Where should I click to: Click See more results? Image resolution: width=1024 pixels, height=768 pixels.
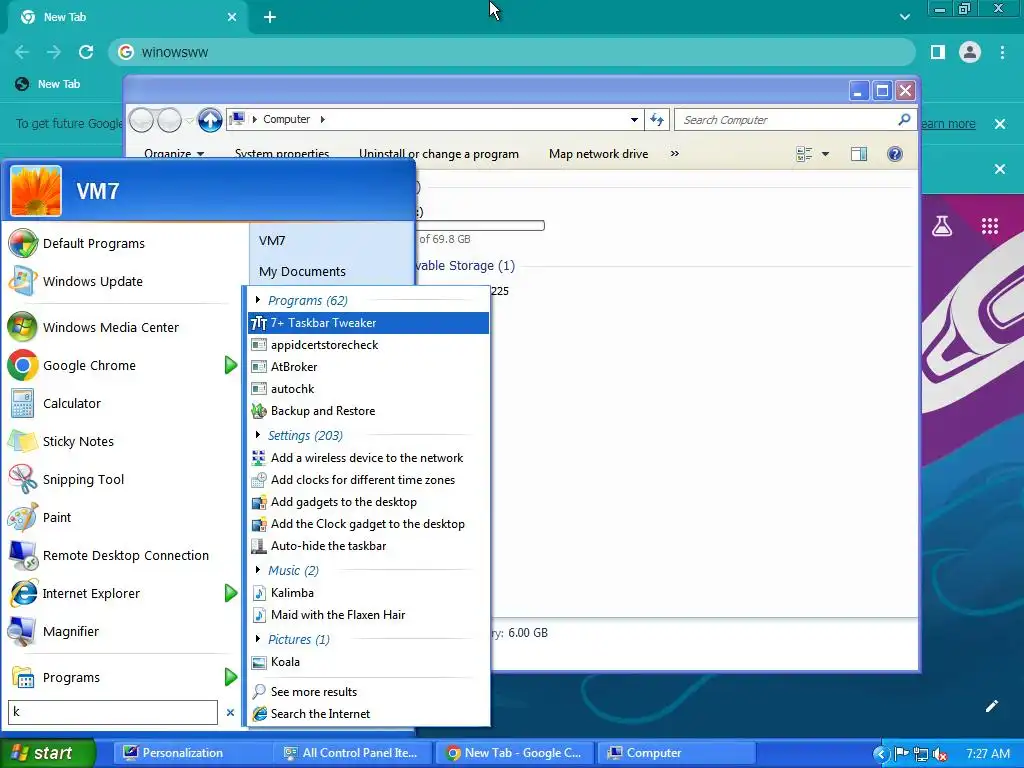(368, 692)
